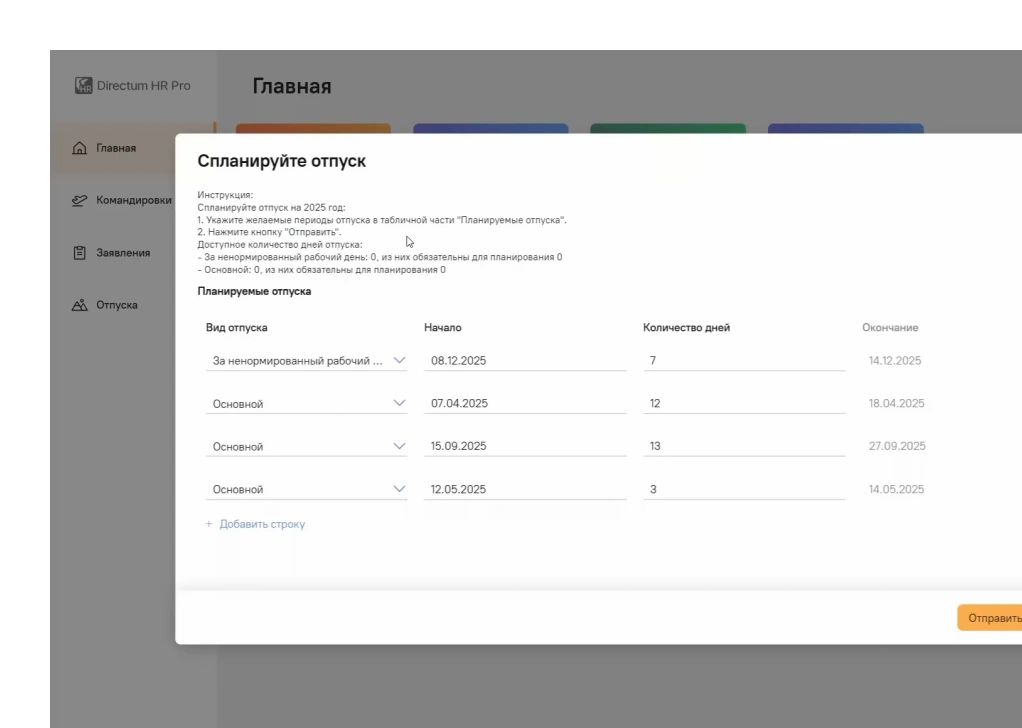
Task: Open the Командировки menu section
Action: pyautogui.click(x=133, y=201)
